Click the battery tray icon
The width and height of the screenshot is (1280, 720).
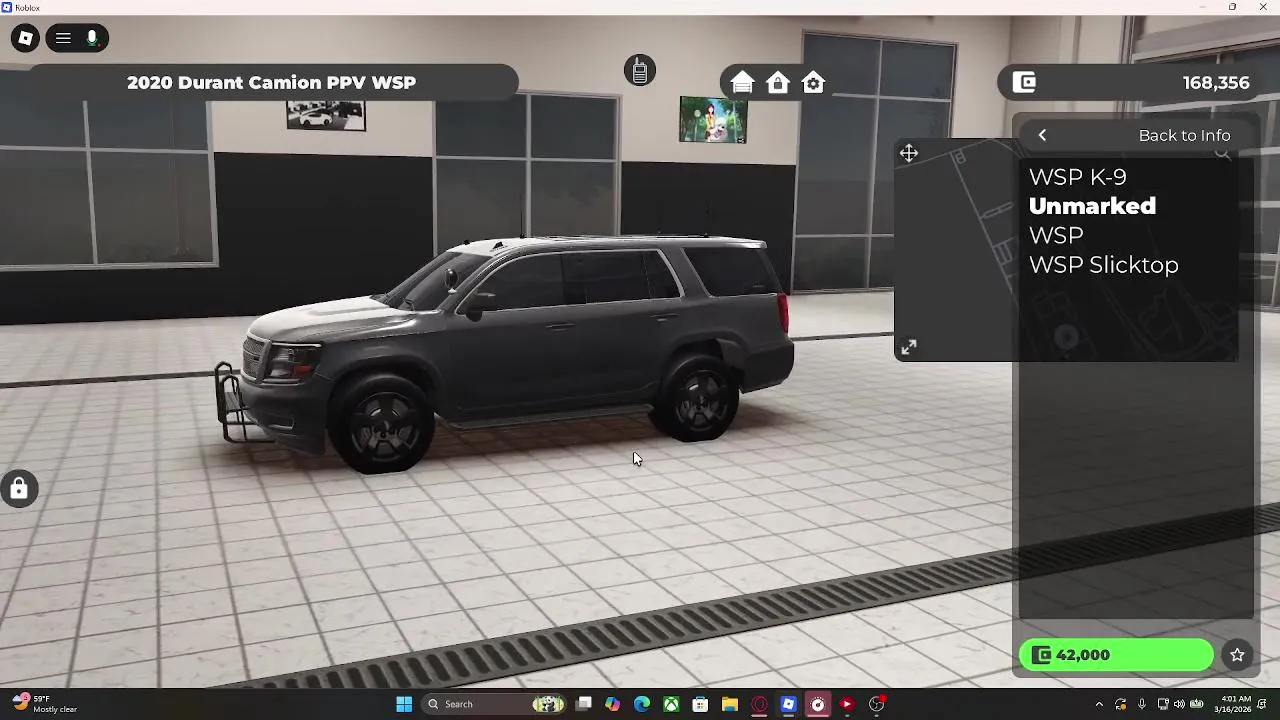1196,704
